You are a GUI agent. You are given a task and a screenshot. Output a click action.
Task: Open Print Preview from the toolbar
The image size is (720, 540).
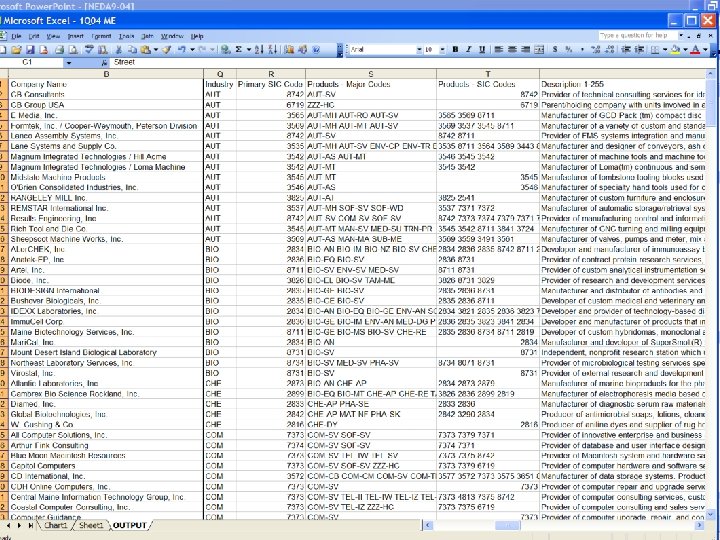(73, 50)
